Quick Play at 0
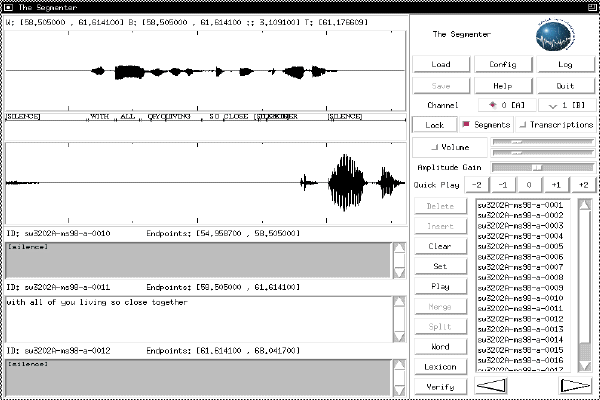 (x=529, y=185)
